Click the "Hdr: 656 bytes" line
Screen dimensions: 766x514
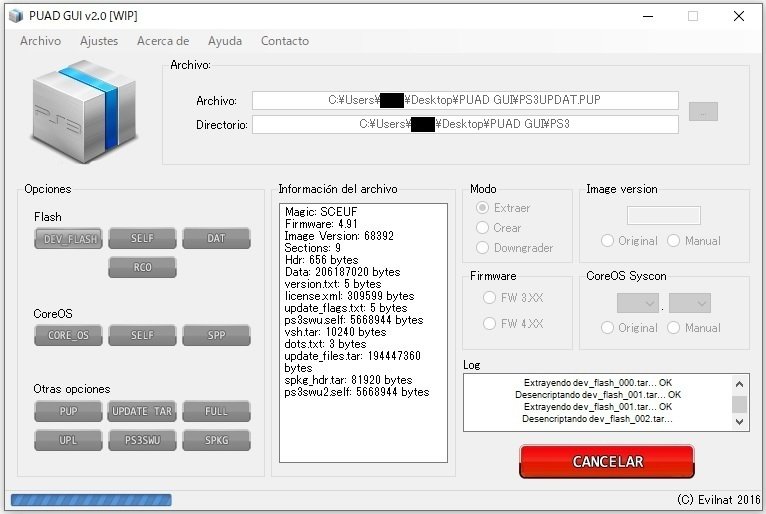[x=321, y=259]
